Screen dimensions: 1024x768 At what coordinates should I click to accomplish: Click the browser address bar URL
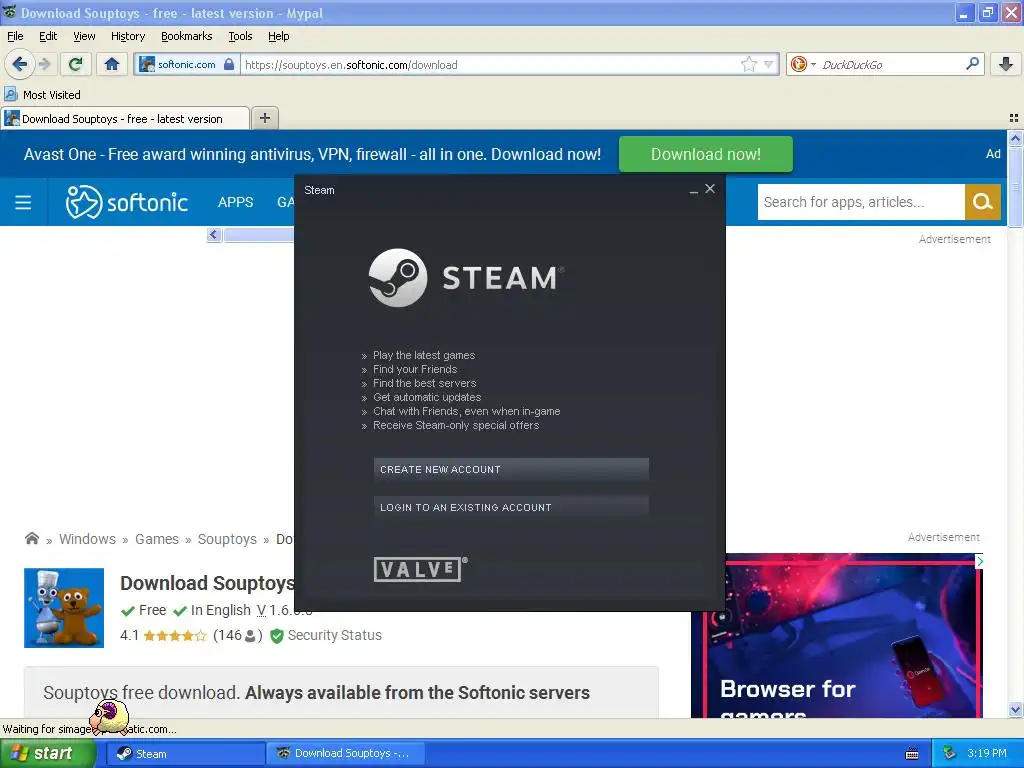click(490, 64)
